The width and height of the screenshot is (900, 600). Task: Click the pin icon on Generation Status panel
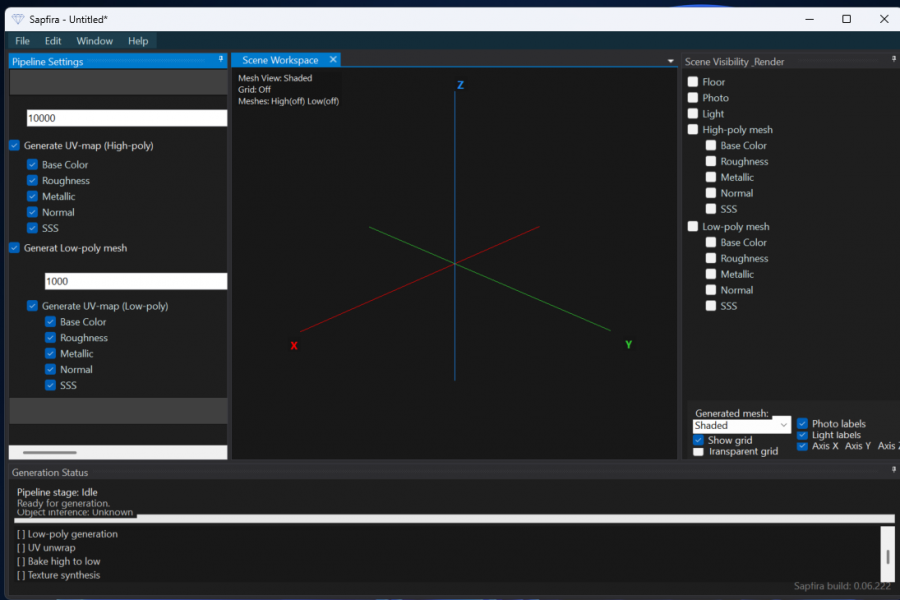click(894, 470)
